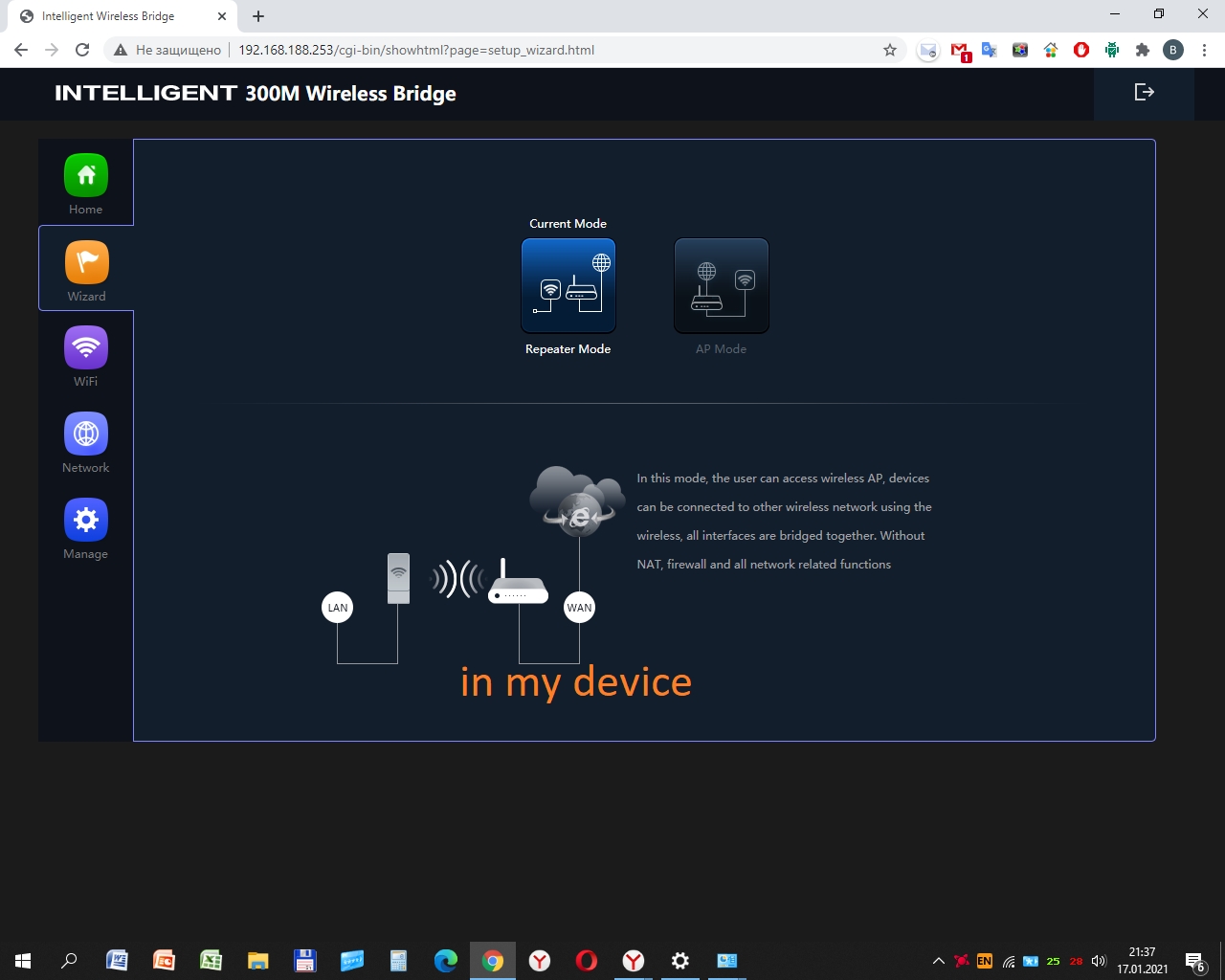This screenshot has width=1225, height=980.
Task: Select the Wizard setup icon
Action: click(x=86, y=262)
